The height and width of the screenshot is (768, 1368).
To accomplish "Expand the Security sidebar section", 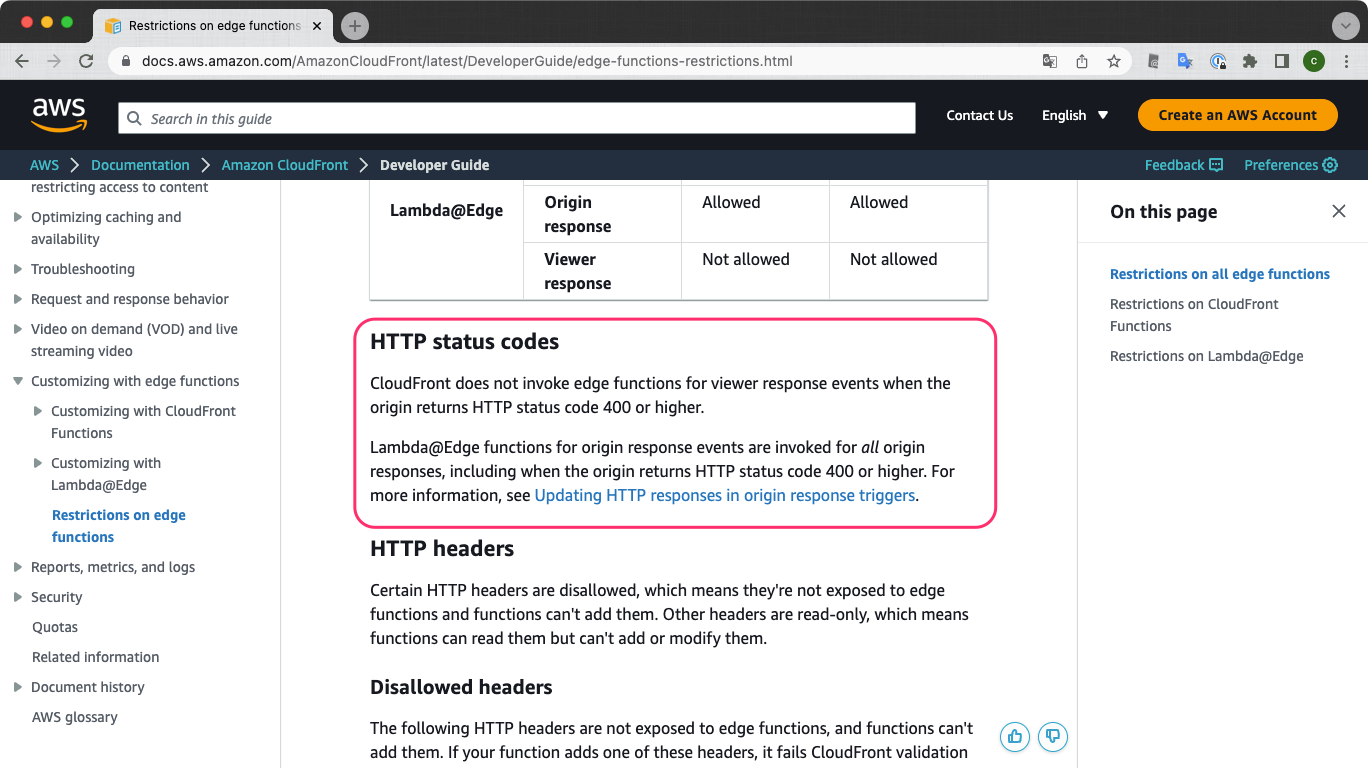I will 19,597.
